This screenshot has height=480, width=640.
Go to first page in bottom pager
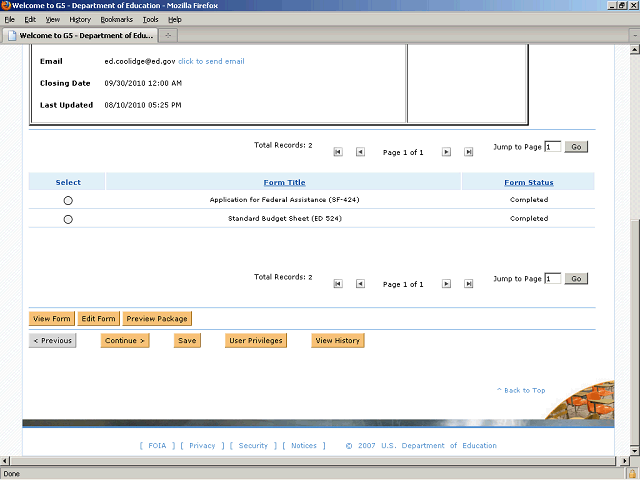pos(338,284)
